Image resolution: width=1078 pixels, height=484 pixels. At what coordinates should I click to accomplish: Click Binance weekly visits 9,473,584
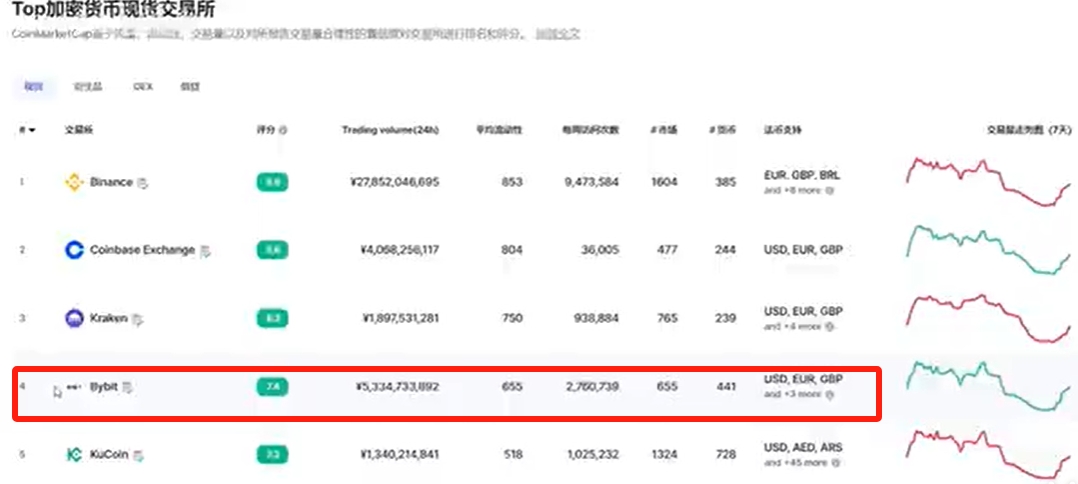pos(591,182)
